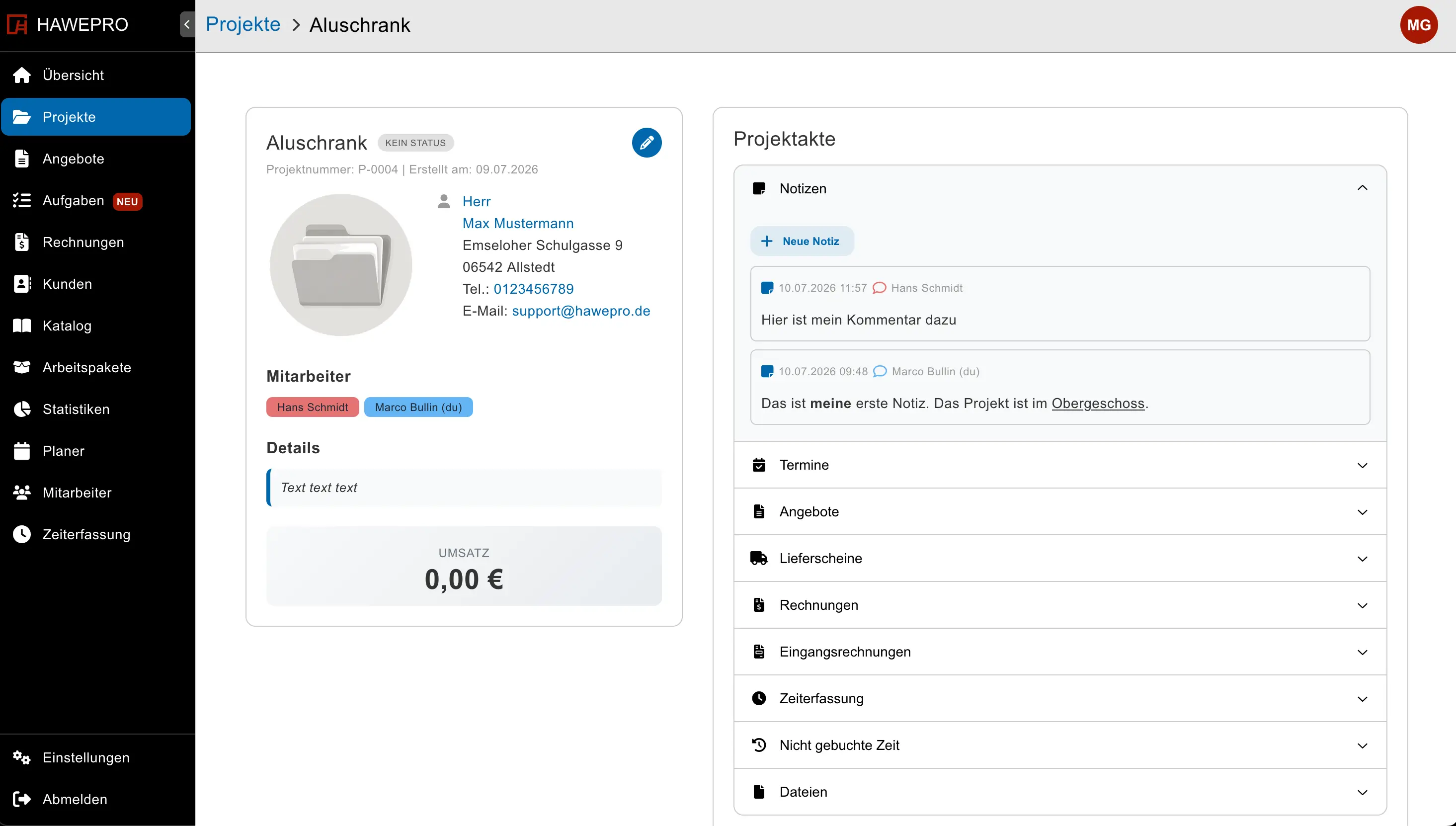Open Planer in the sidebar
1456x826 pixels.
(x=96, y=451)
